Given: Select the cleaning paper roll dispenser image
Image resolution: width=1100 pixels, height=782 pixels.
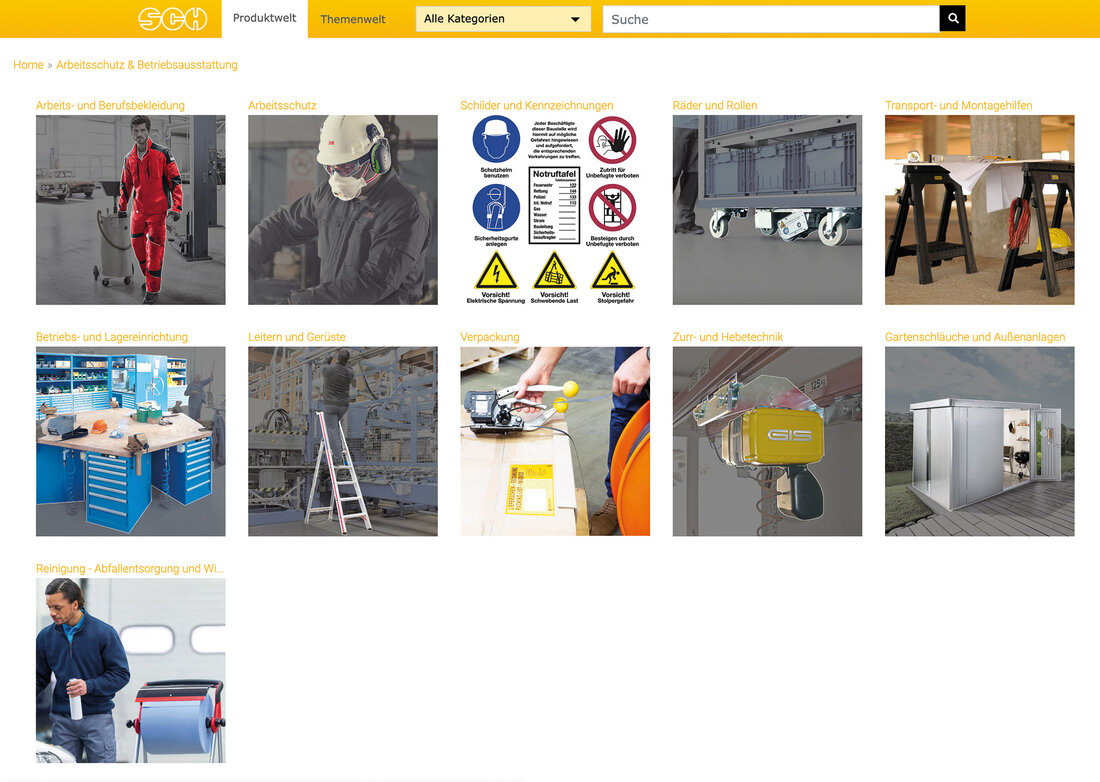Looking at the screenshot, I should (130, 670).
